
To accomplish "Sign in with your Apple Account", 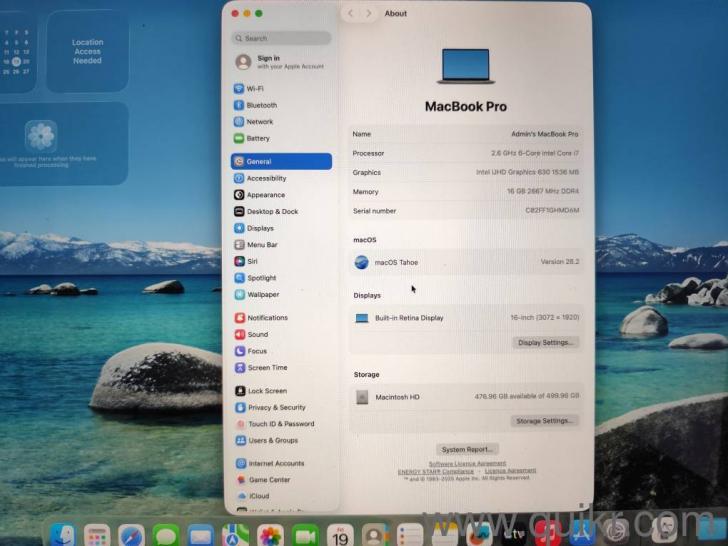I will pyautogui.click(x=281, y=62).
